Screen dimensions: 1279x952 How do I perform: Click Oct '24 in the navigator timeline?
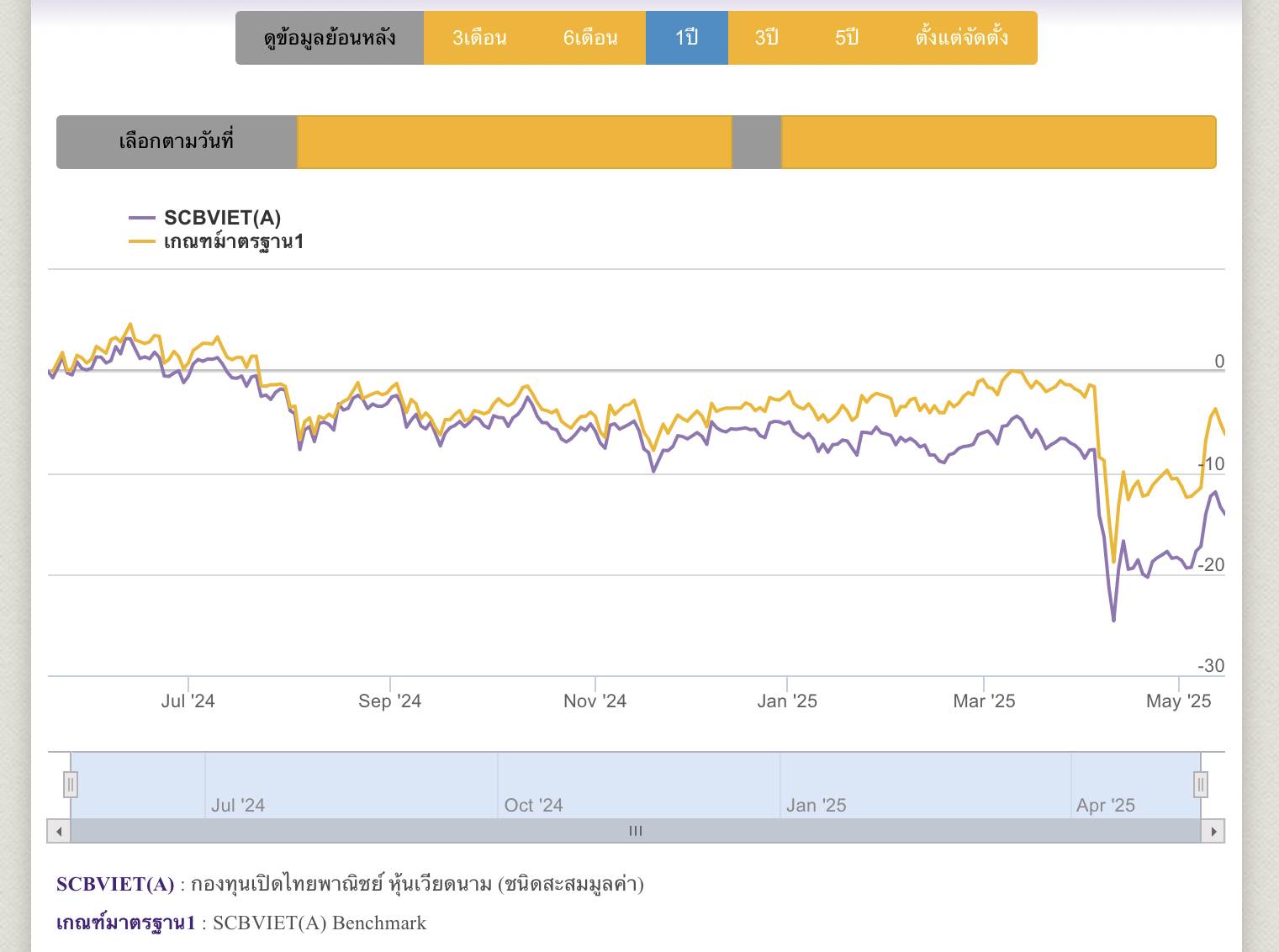533,805
